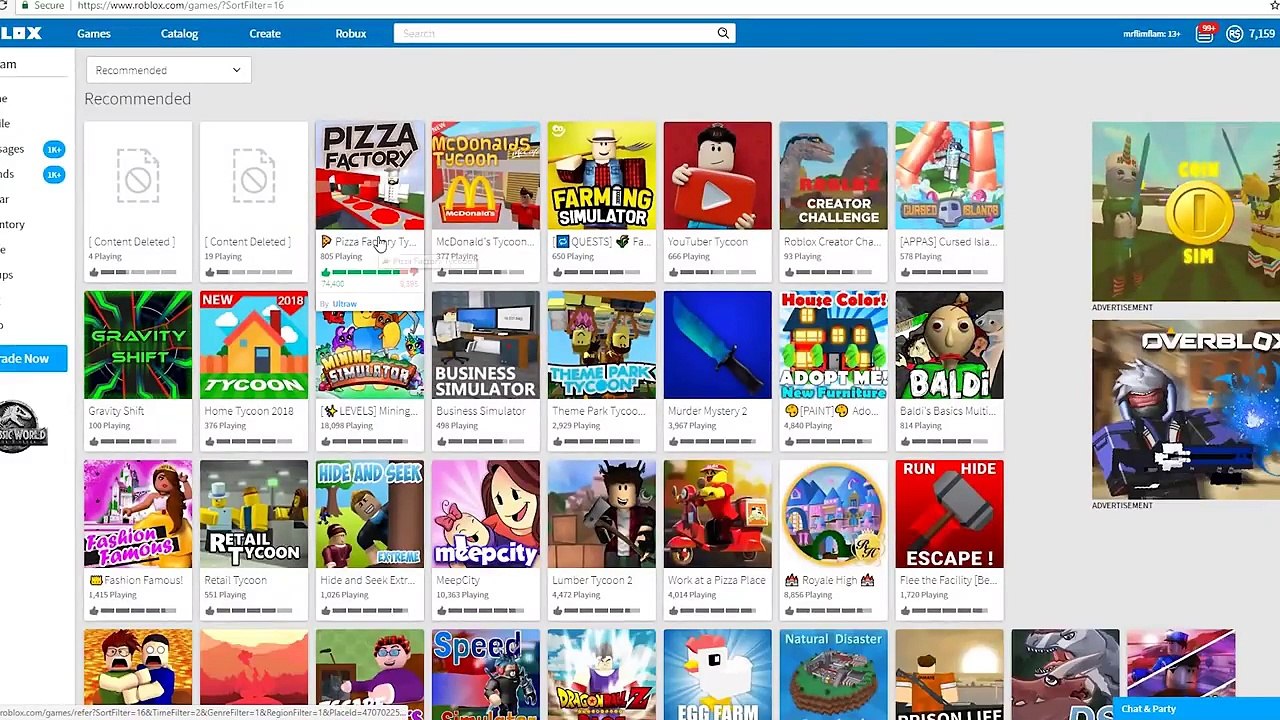Image resolution: width=1280 pixels, height=720 pixels.
Task: Click the Pizza Factory rating bar
Action: click(x=370, y=272)
